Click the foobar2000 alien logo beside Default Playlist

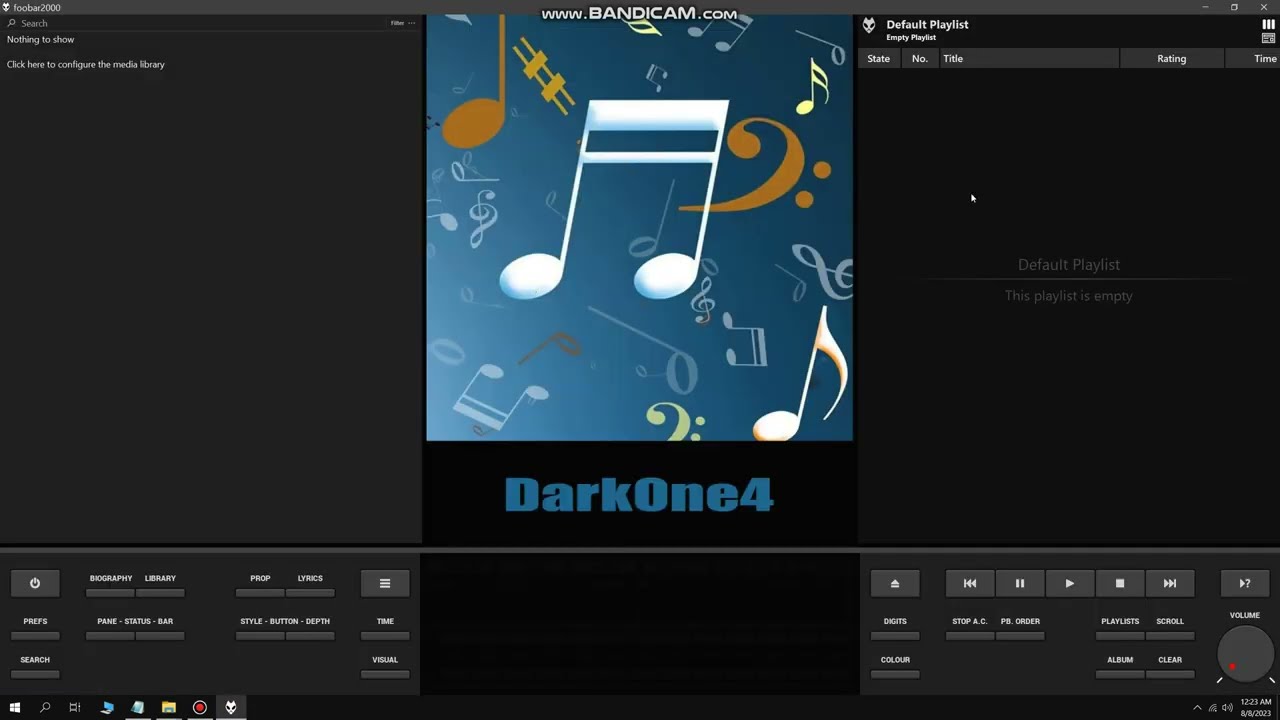869,26
